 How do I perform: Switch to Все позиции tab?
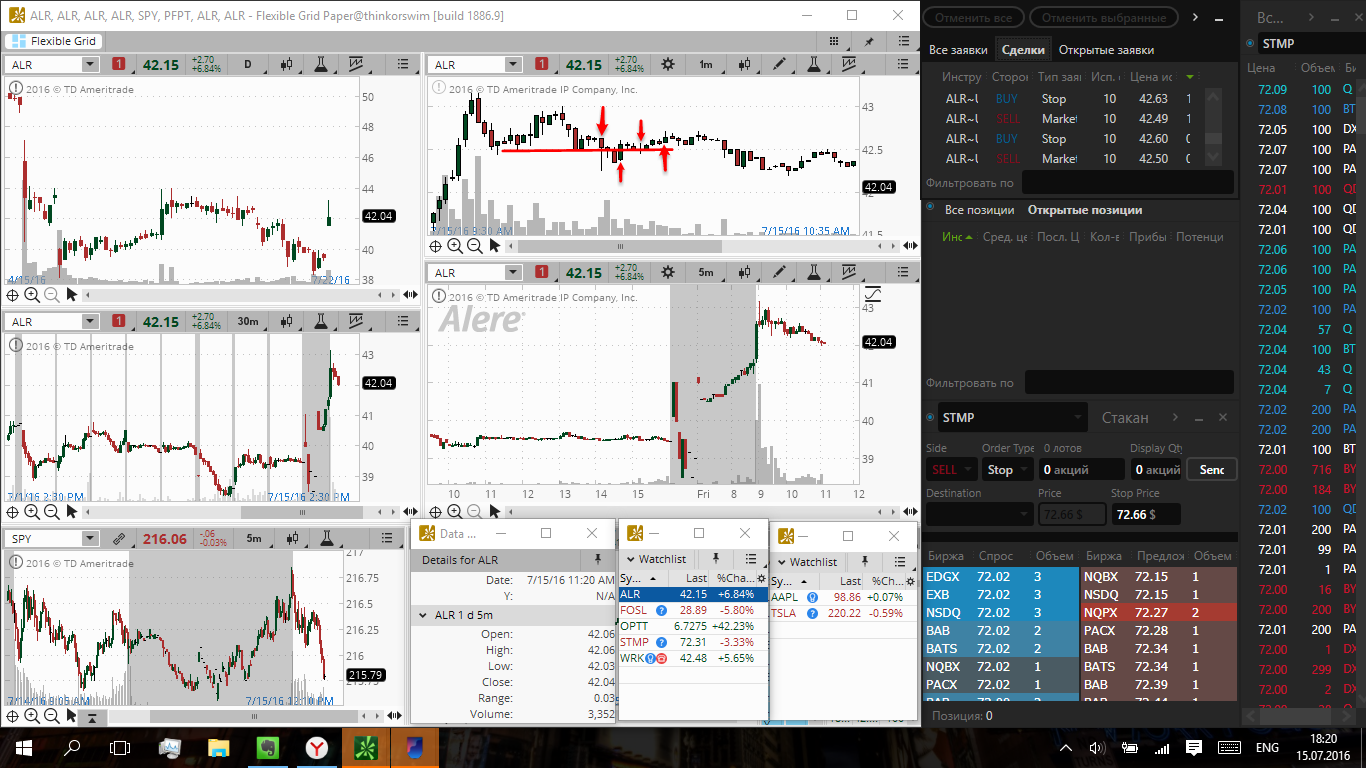click(x=980, y=210)
